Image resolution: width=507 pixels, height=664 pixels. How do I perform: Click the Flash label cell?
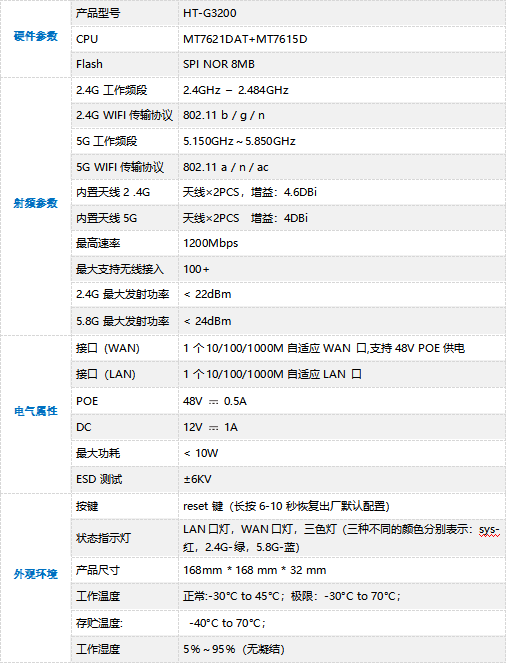point(89,64)
